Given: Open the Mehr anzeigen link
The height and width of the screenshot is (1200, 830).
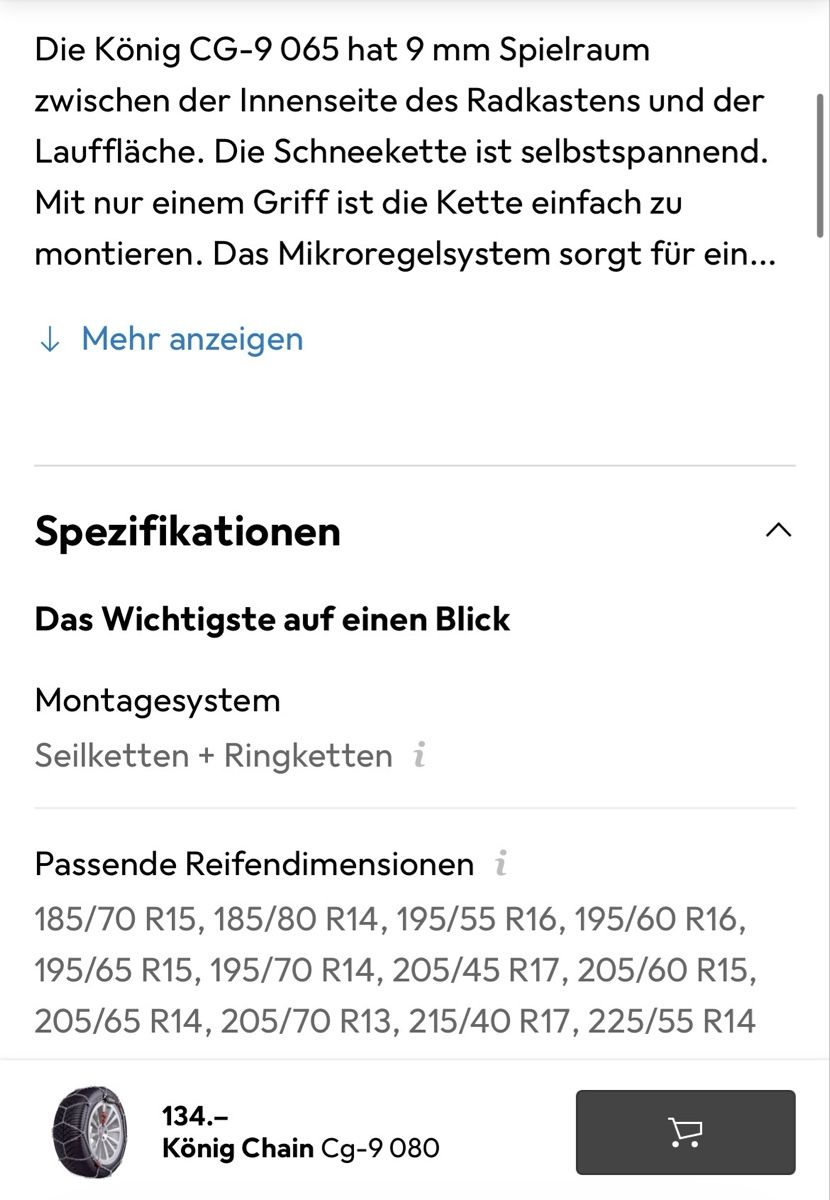Looking at the screenshot, I should [x=191, y=339].
